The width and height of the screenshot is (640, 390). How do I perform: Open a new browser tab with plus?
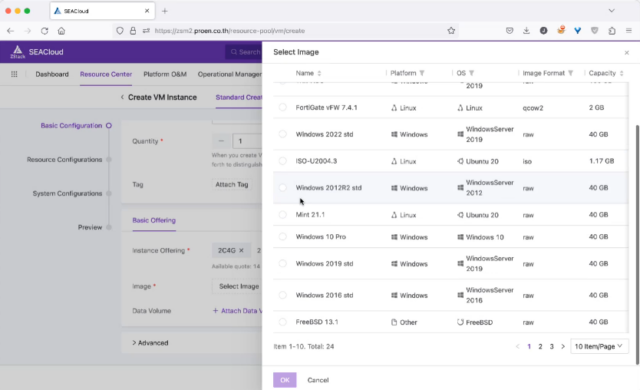[x=164, y=11]
